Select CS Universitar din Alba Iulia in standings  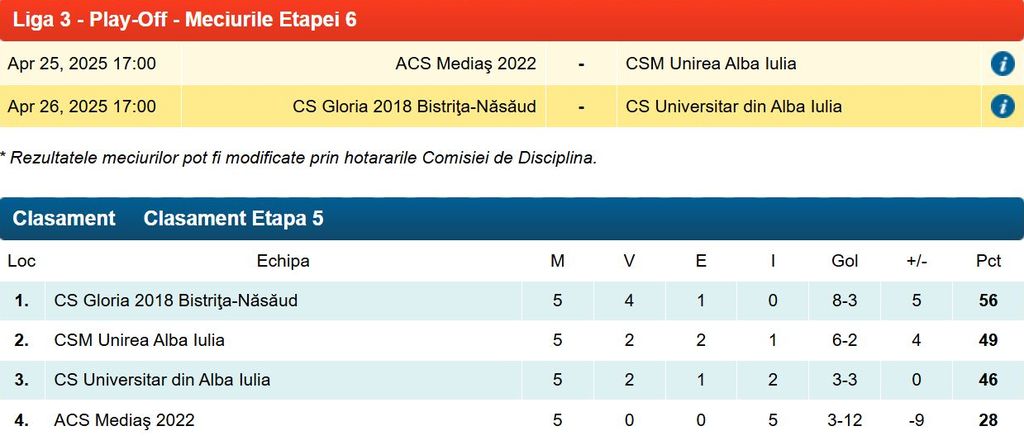[x=162, y=380]
